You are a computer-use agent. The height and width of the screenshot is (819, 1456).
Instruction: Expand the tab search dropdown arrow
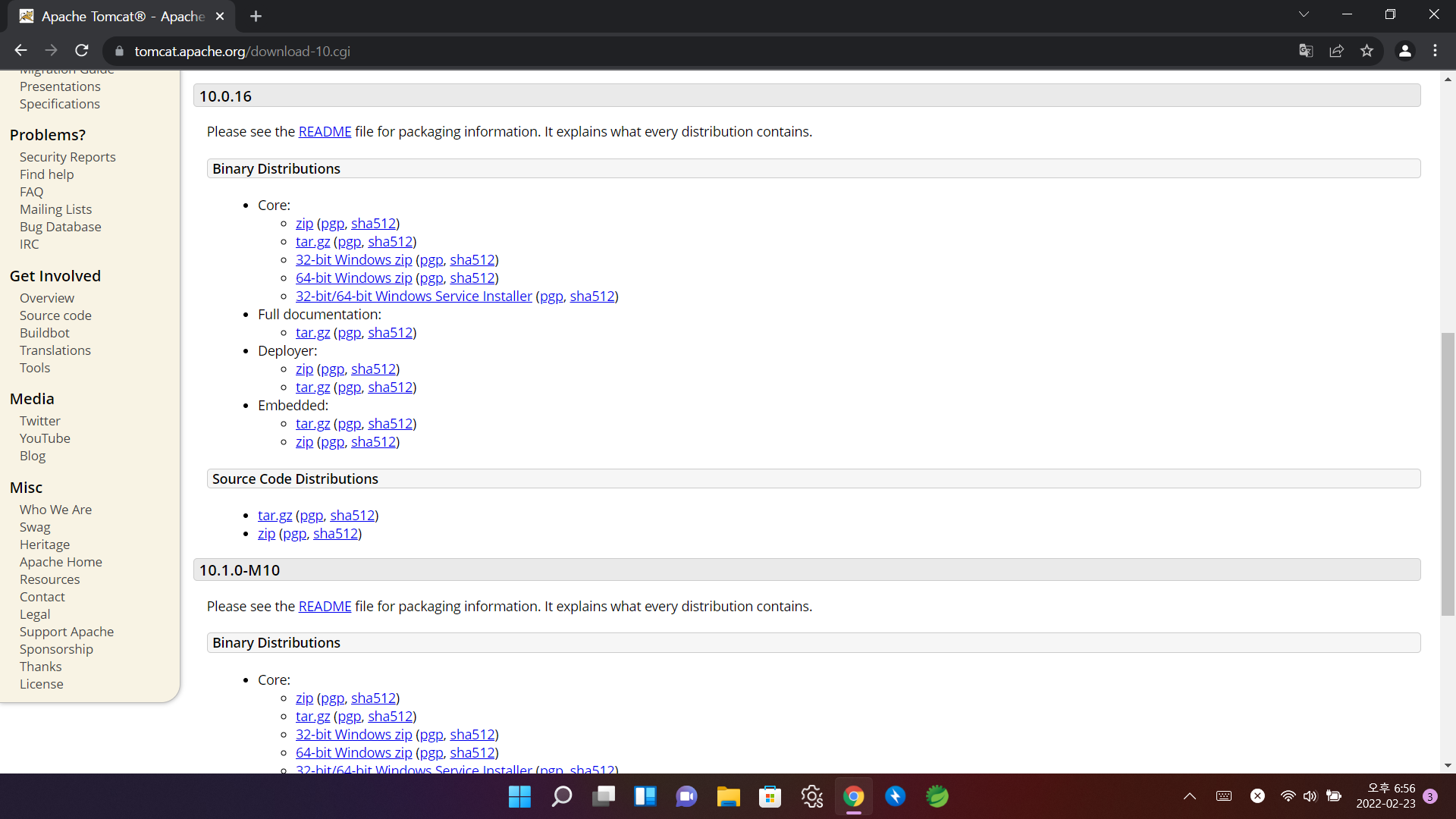pyautogui.click(x=1304, y=14)
